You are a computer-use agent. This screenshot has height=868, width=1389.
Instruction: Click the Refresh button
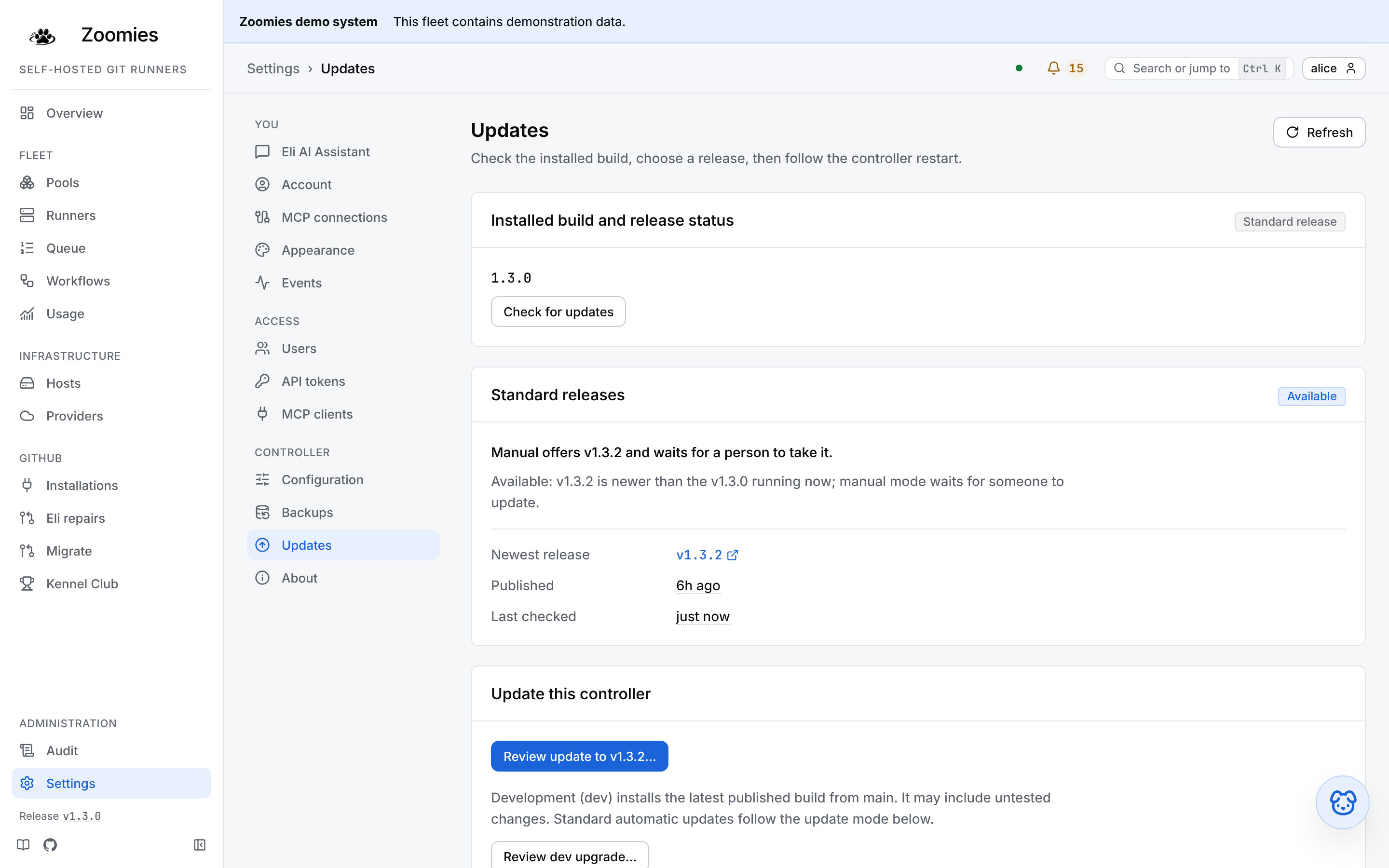click(x=1319, y=132)
